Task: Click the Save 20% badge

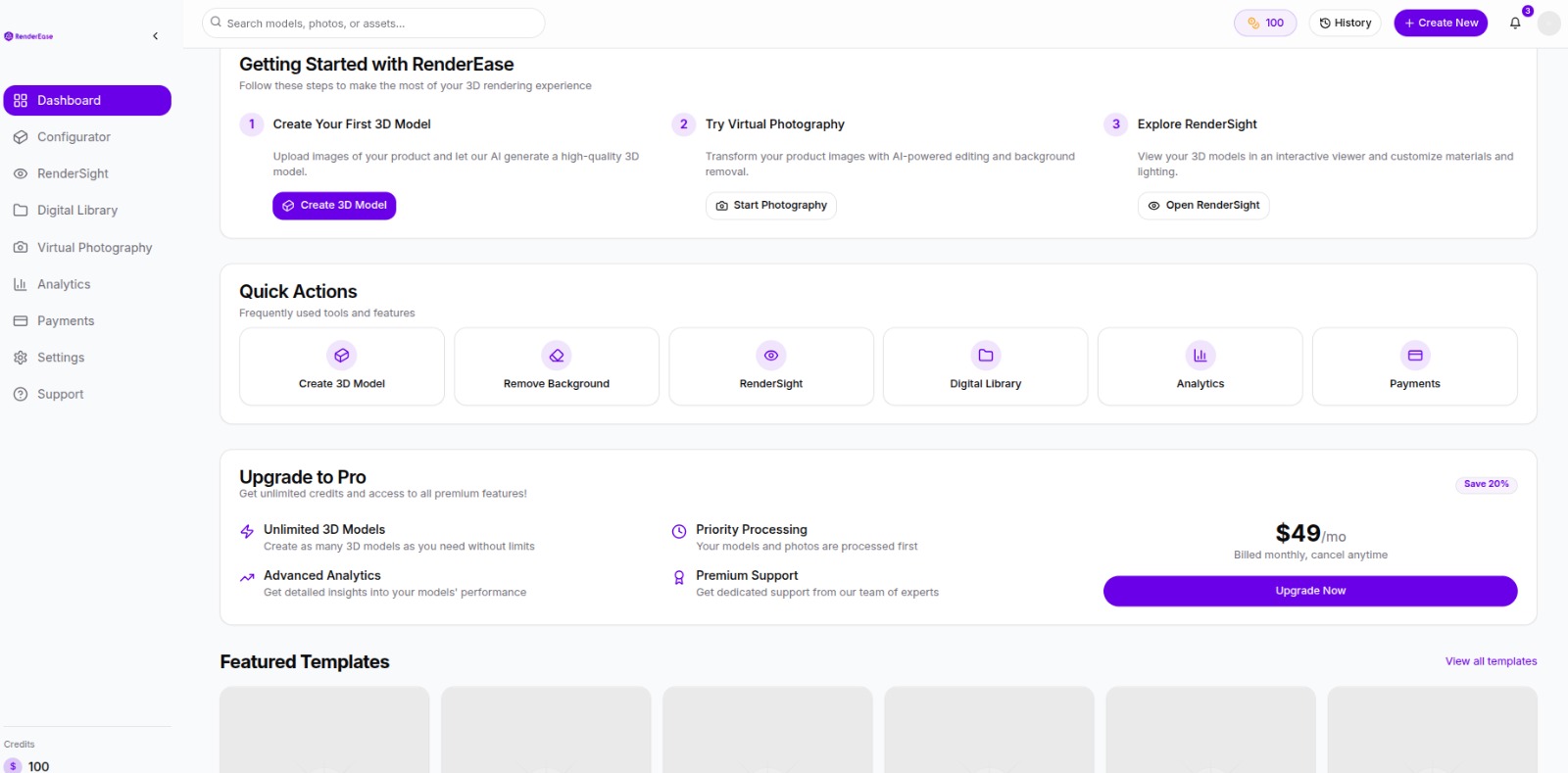Action: 1487,484
